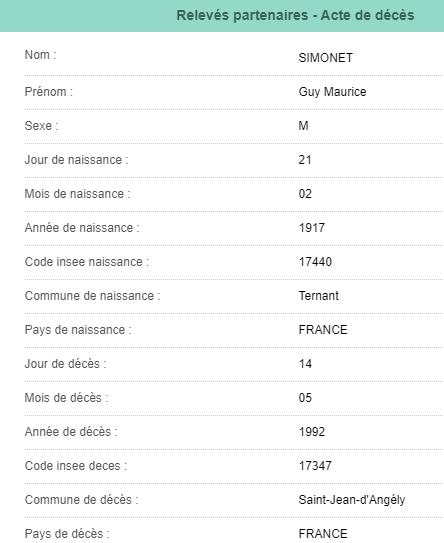Click the first name Guy Maurice
444x543 pixels.
click(332, 92)
